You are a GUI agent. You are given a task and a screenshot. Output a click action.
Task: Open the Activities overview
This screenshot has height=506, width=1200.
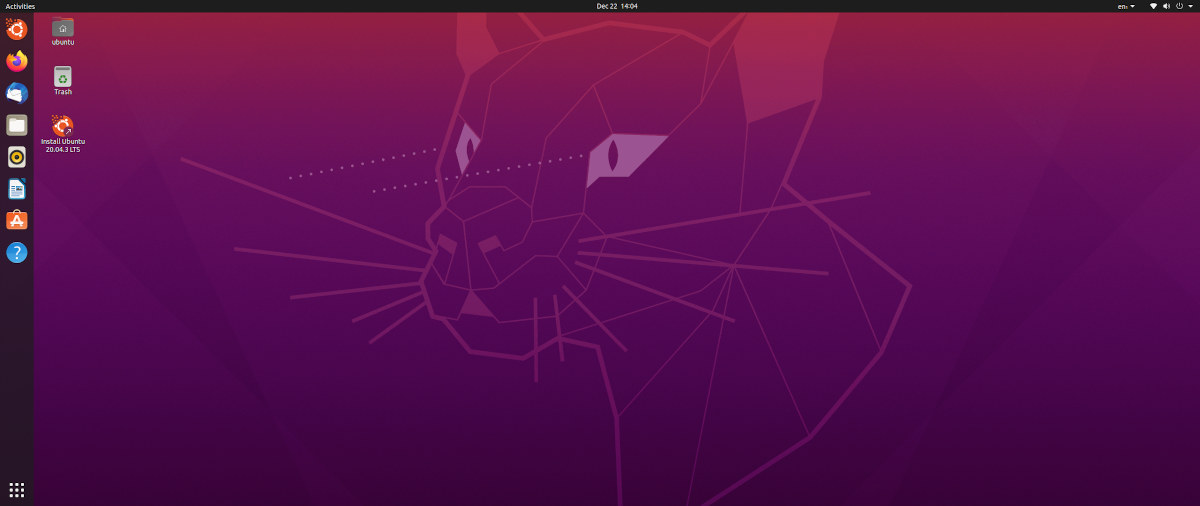tap(20, 6)
